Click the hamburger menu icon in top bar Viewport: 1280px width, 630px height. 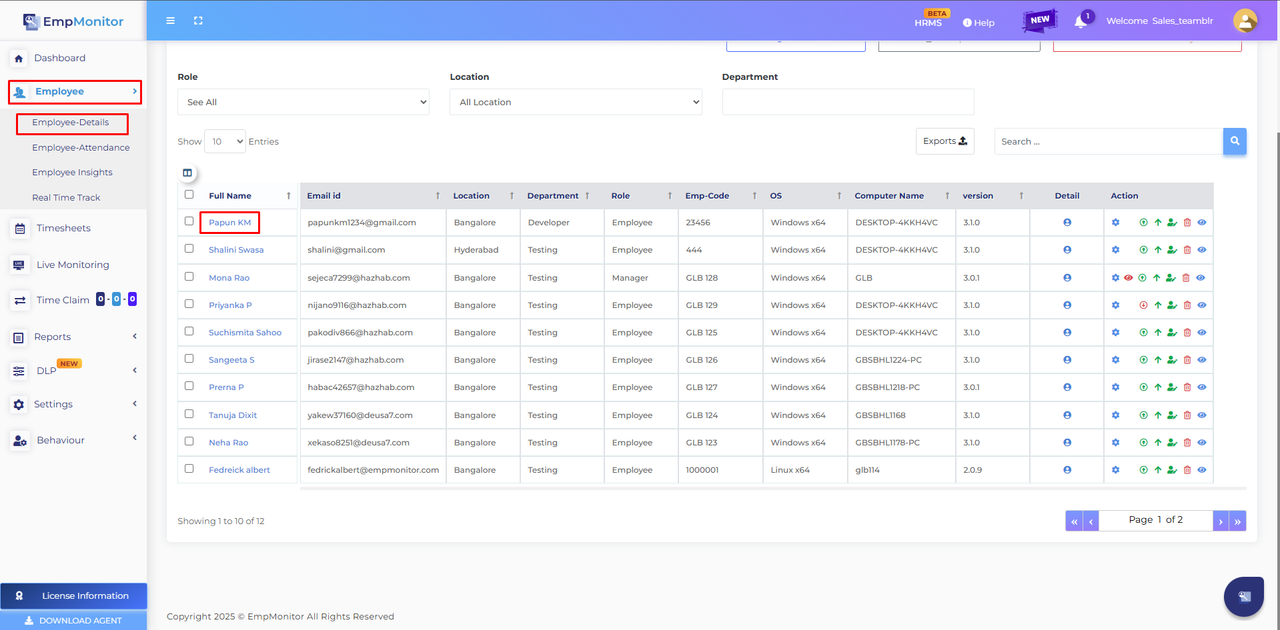[170, 20]
